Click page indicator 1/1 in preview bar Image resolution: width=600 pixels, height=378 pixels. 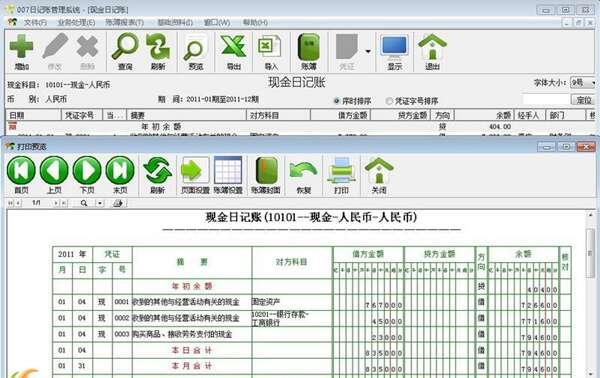coord(36,203)
